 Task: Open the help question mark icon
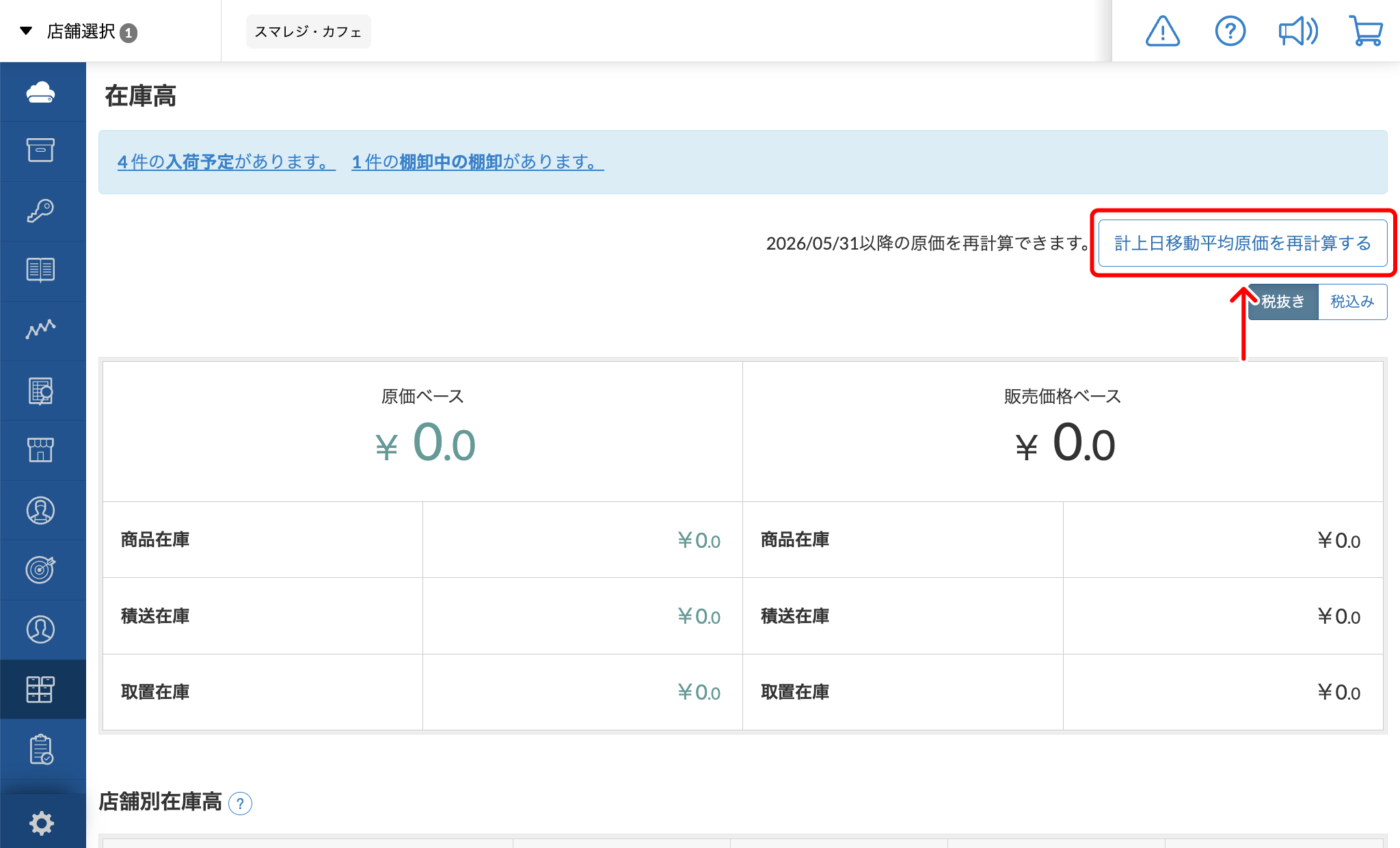pyautogui.click(x=1230, y=31)
